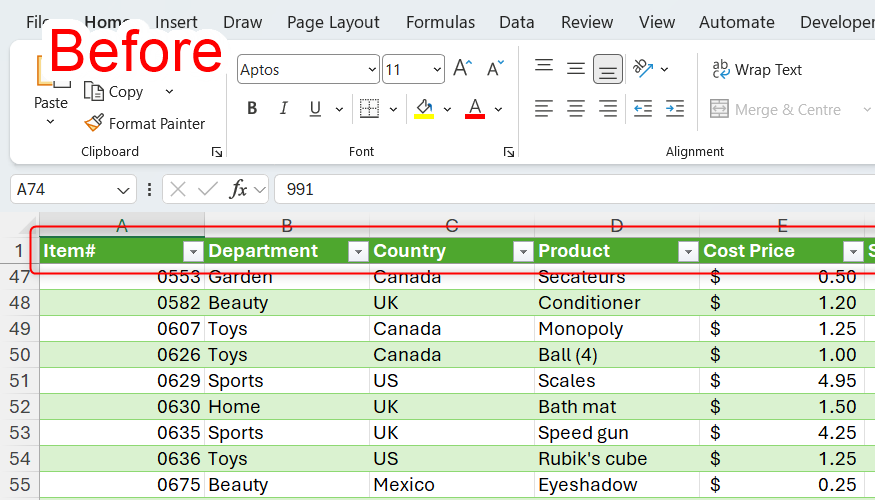Confirm formula bar entry
Viewport: 875px width, 500px height.
(x=208, y=190)
